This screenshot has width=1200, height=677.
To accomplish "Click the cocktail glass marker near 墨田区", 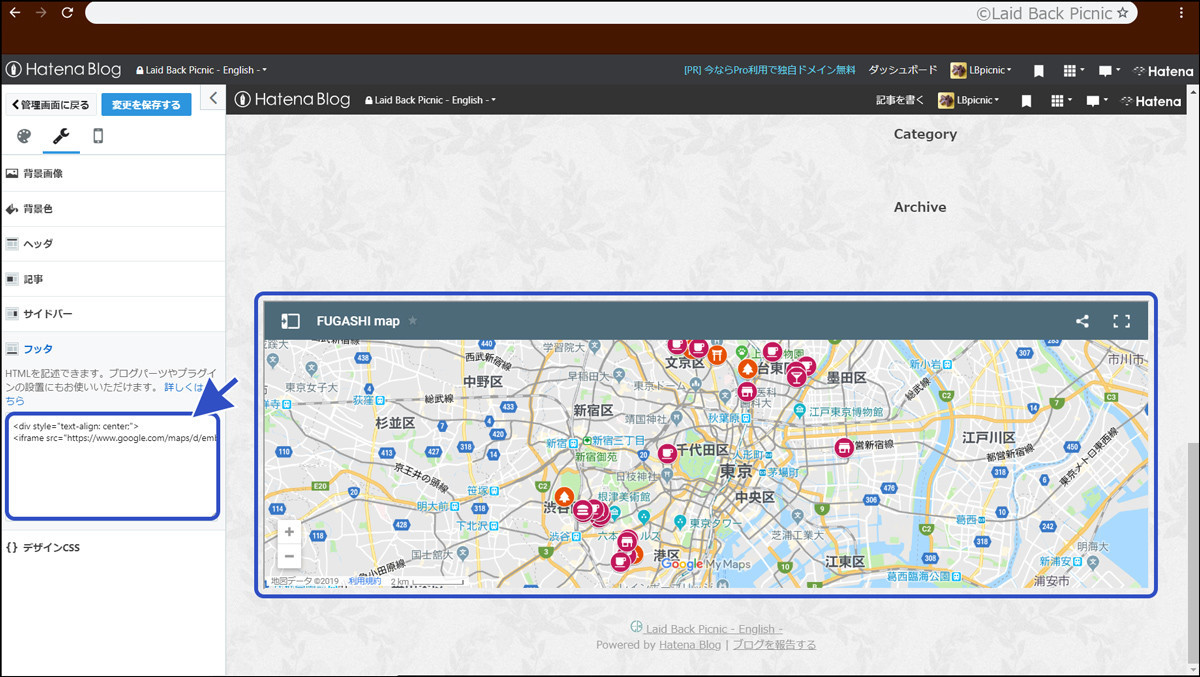I will 795,377.
